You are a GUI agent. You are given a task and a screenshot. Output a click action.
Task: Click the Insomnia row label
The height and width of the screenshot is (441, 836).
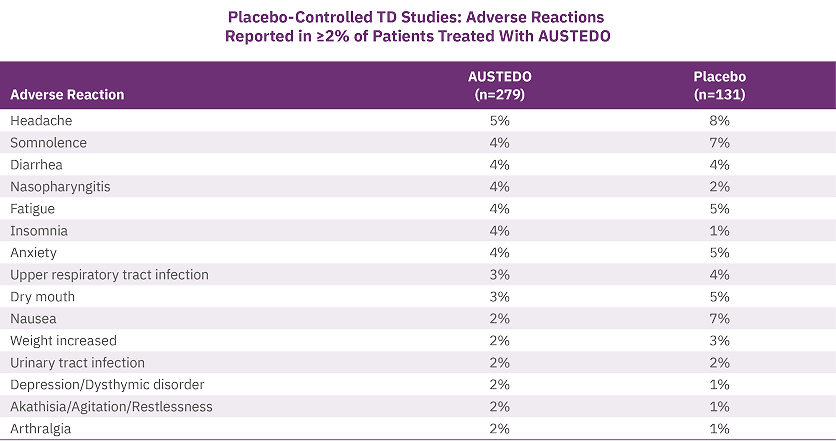[x=39, y=230]
